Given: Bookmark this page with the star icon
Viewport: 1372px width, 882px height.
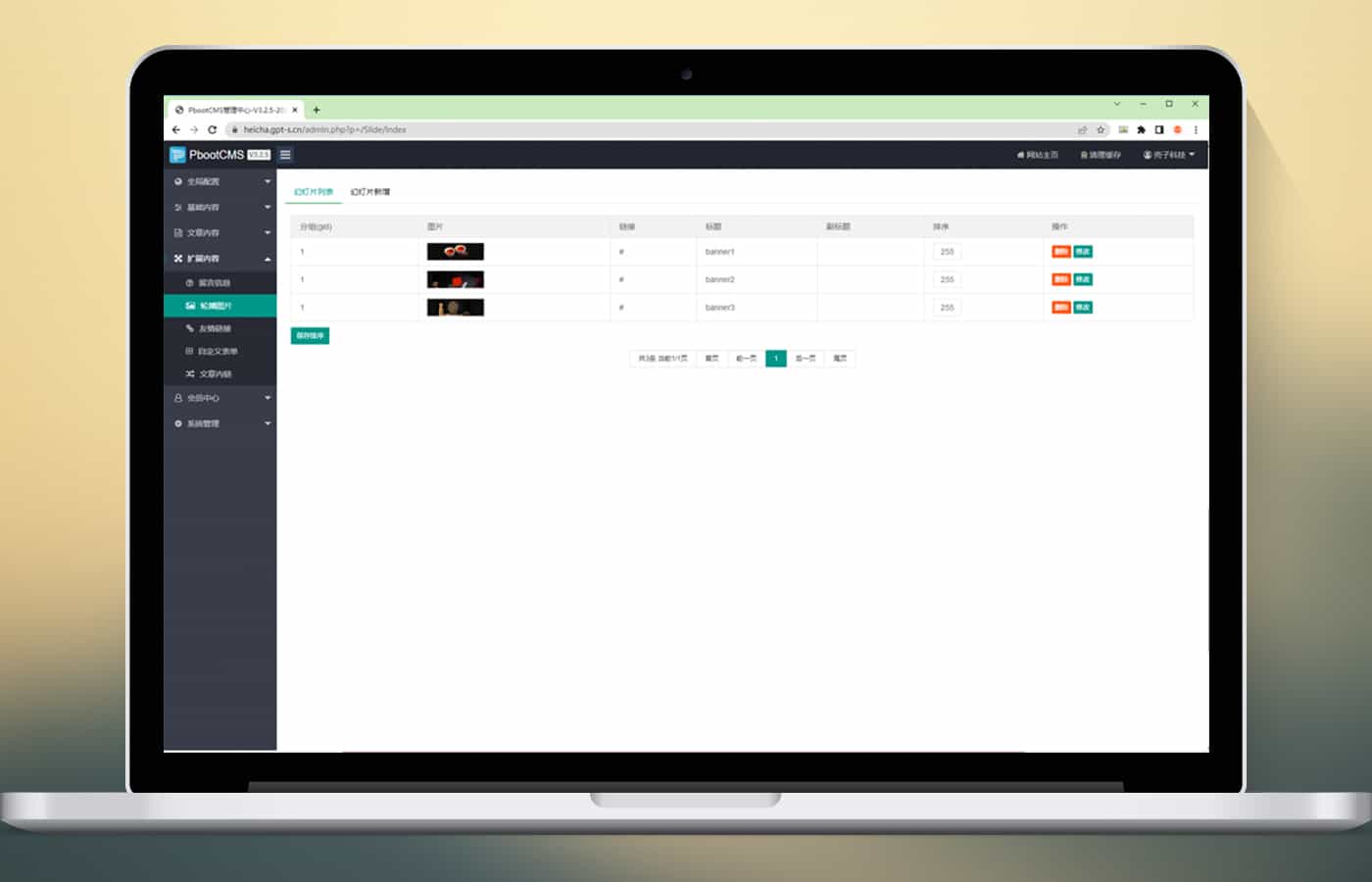Looking at the screenshot, I should (x=1101, y=129).
